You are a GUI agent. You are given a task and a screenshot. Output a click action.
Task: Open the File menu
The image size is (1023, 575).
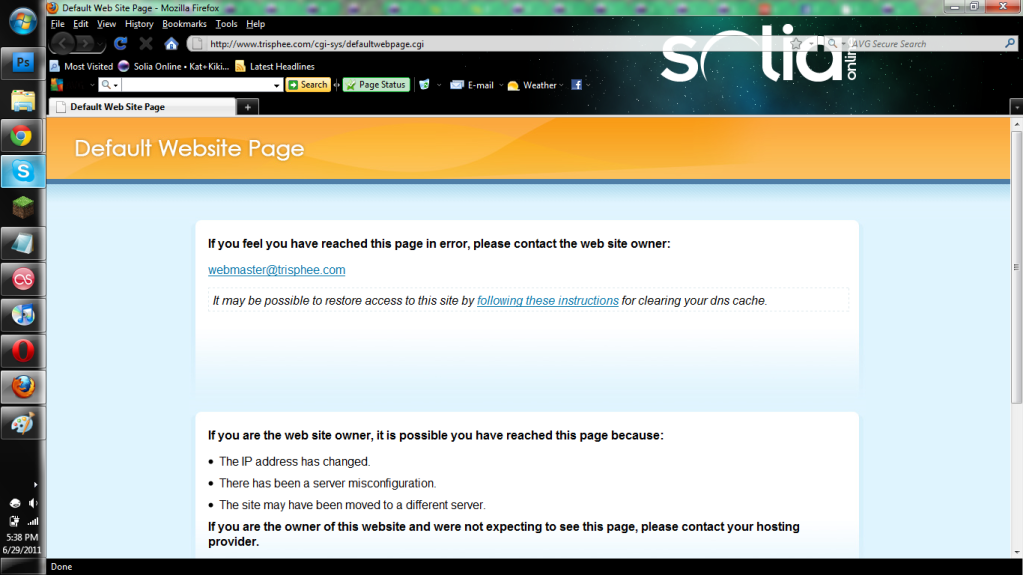pyautogui.click(x=57, y=24)
